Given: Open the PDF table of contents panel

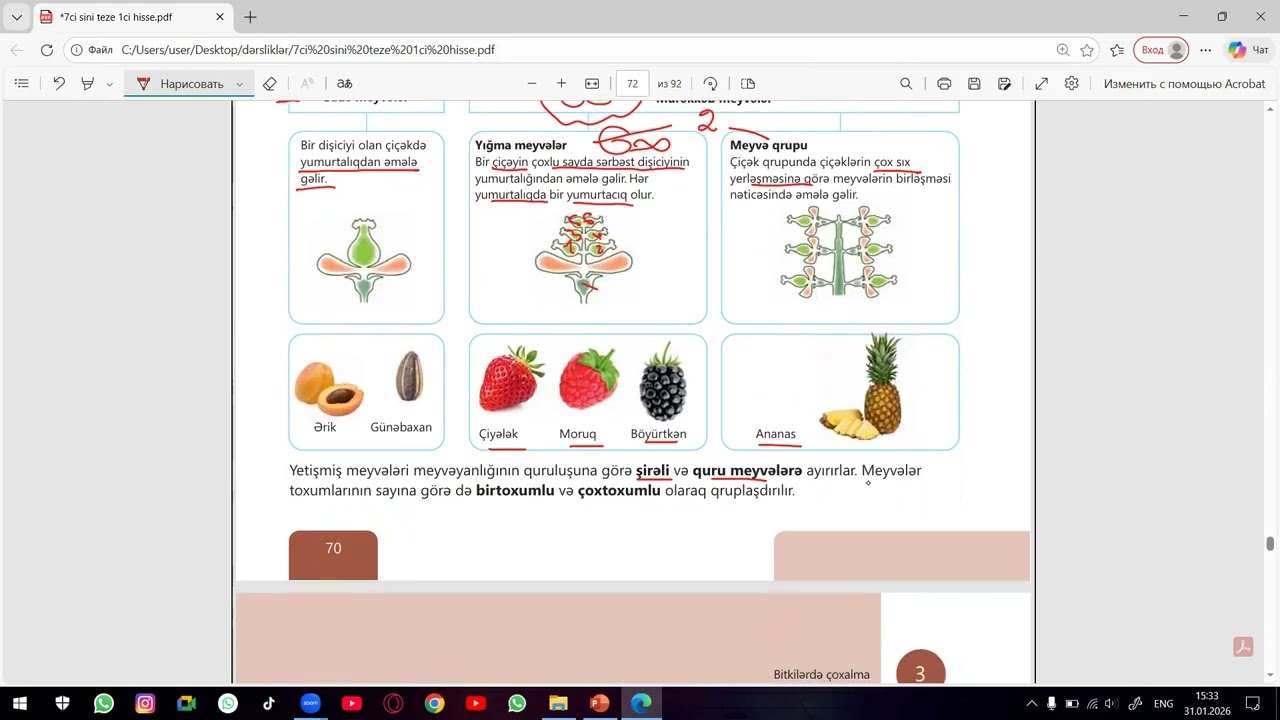Looking at the screenshot, I should click(x=22, y=84).
